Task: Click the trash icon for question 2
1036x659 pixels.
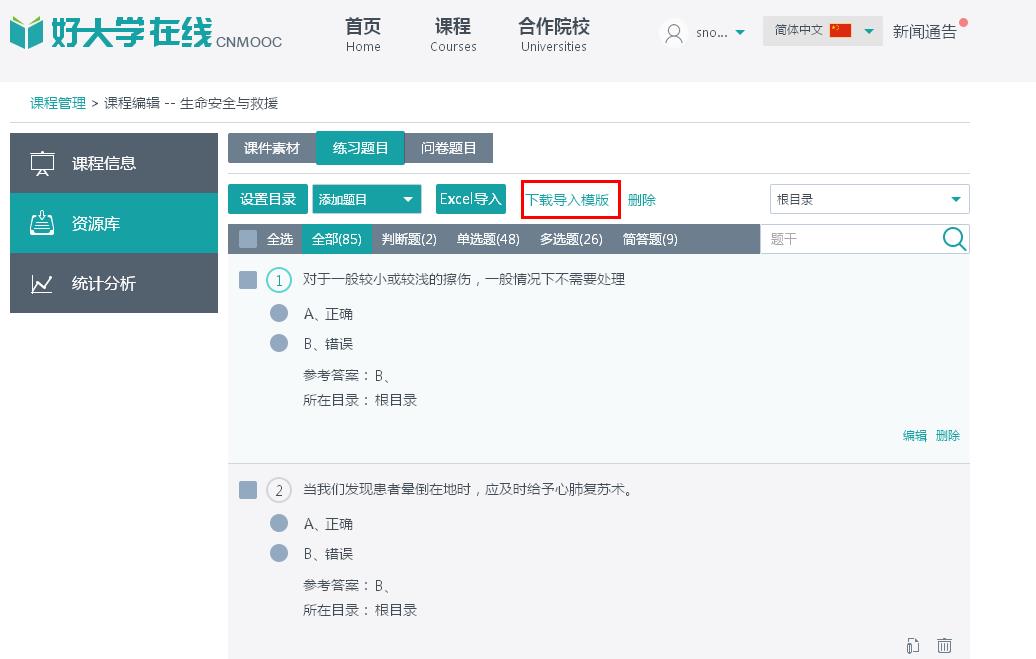Action: point(944,646)
